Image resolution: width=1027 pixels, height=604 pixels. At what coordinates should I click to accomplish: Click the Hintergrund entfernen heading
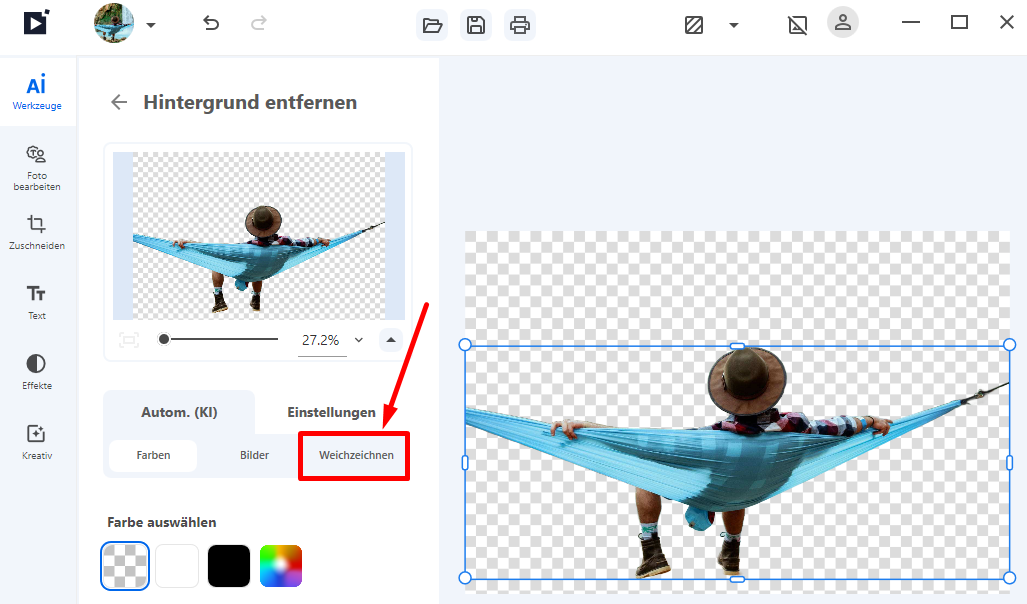tap(250, 102)
